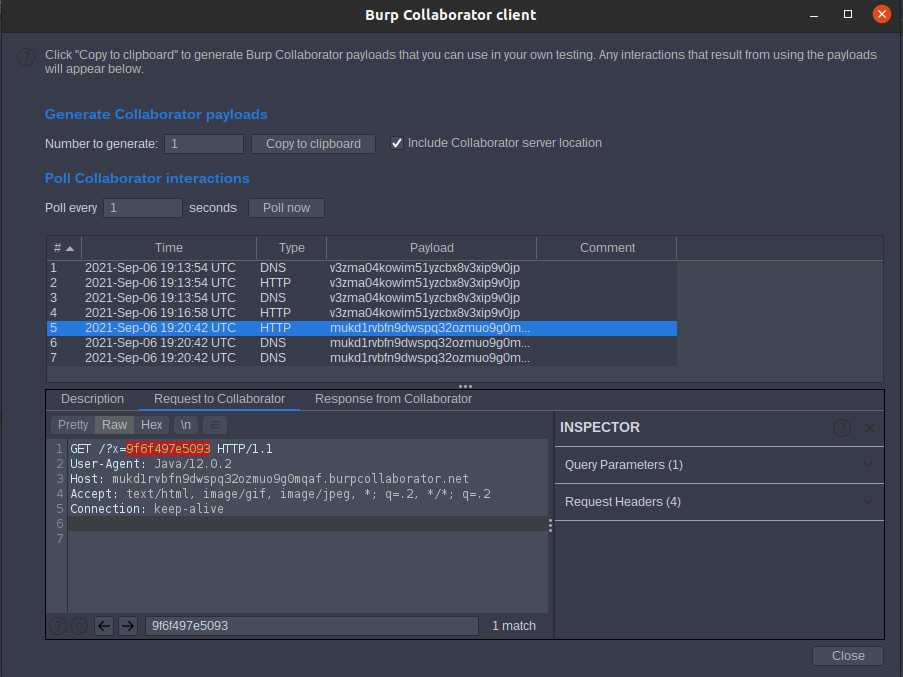This screenshot has height=677, width=903.
Task: Minimize the Burp Collaborator client window
Action: pyautogui.click(x=814, y=15)
